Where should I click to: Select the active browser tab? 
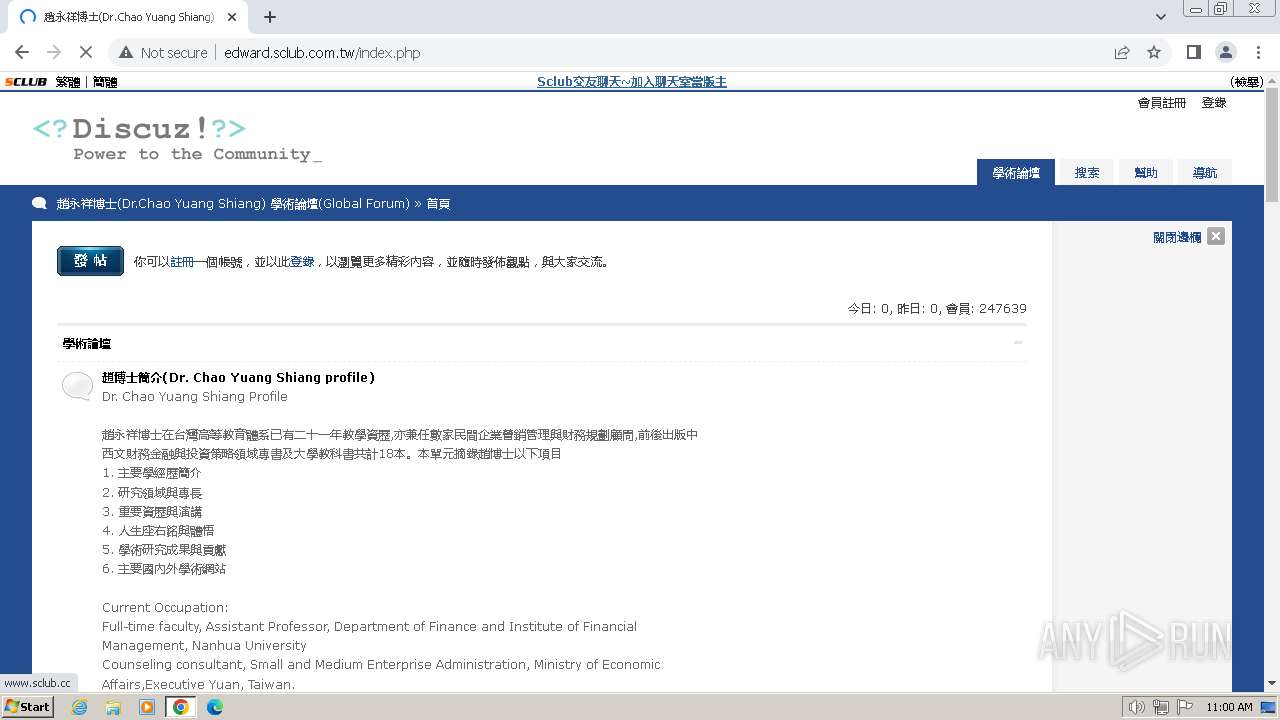(127, 17)
